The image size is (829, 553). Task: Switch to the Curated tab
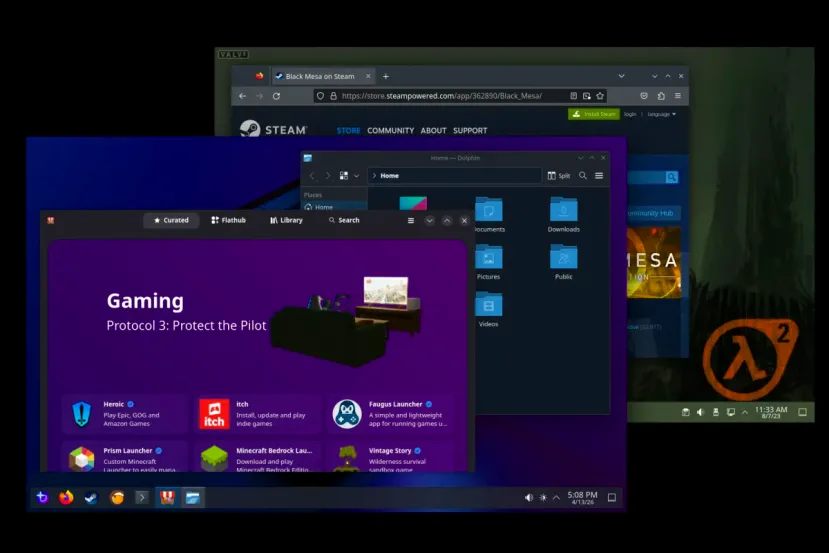click(x=171, y=220)
